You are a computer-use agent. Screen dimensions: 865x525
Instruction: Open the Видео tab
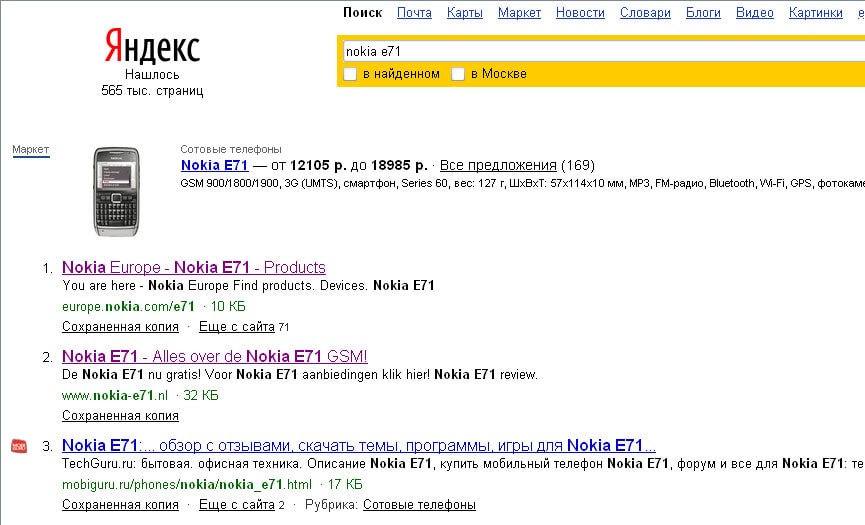point(755,13)
